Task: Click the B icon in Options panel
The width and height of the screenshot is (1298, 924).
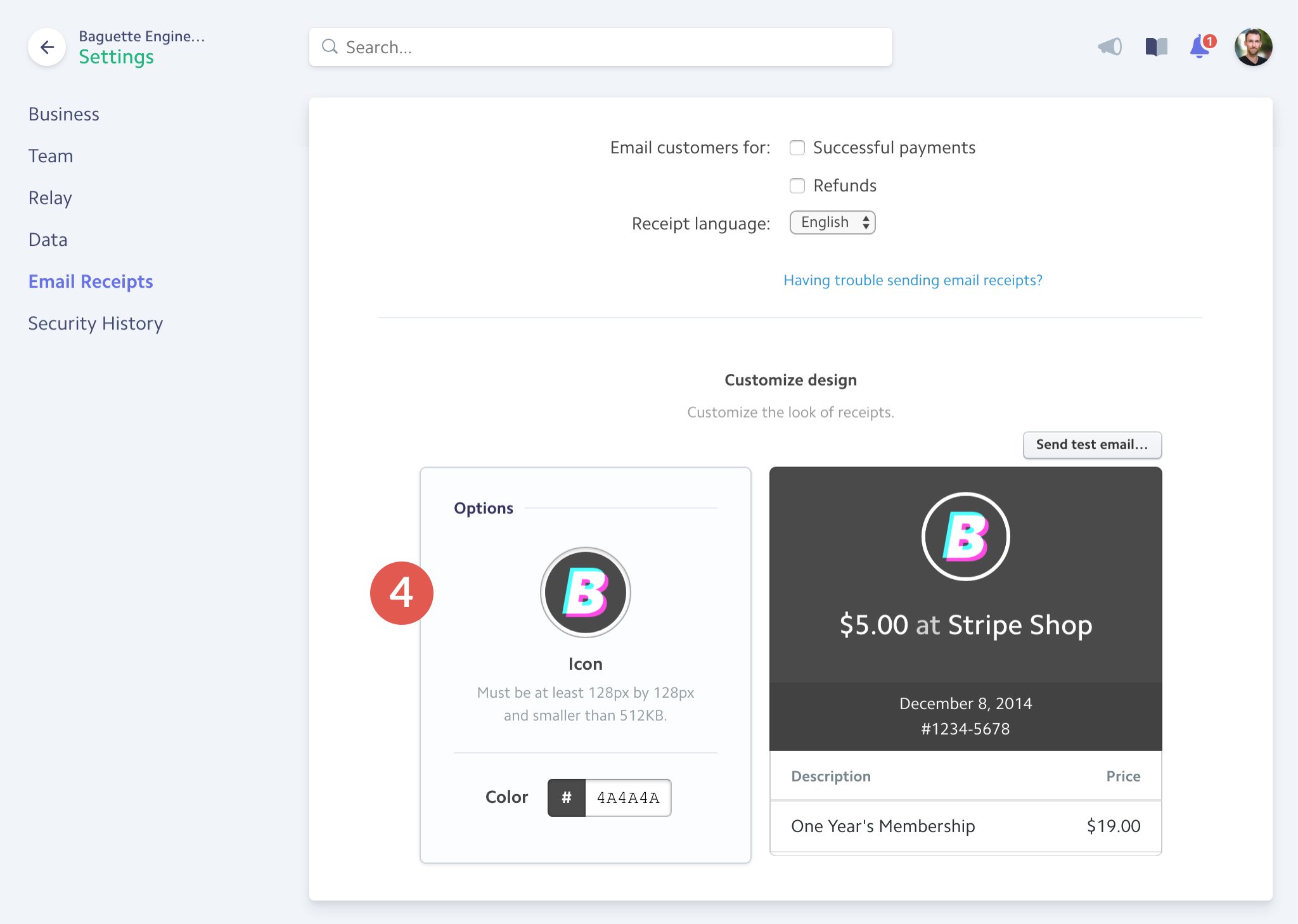Action: tap(585, 593)
